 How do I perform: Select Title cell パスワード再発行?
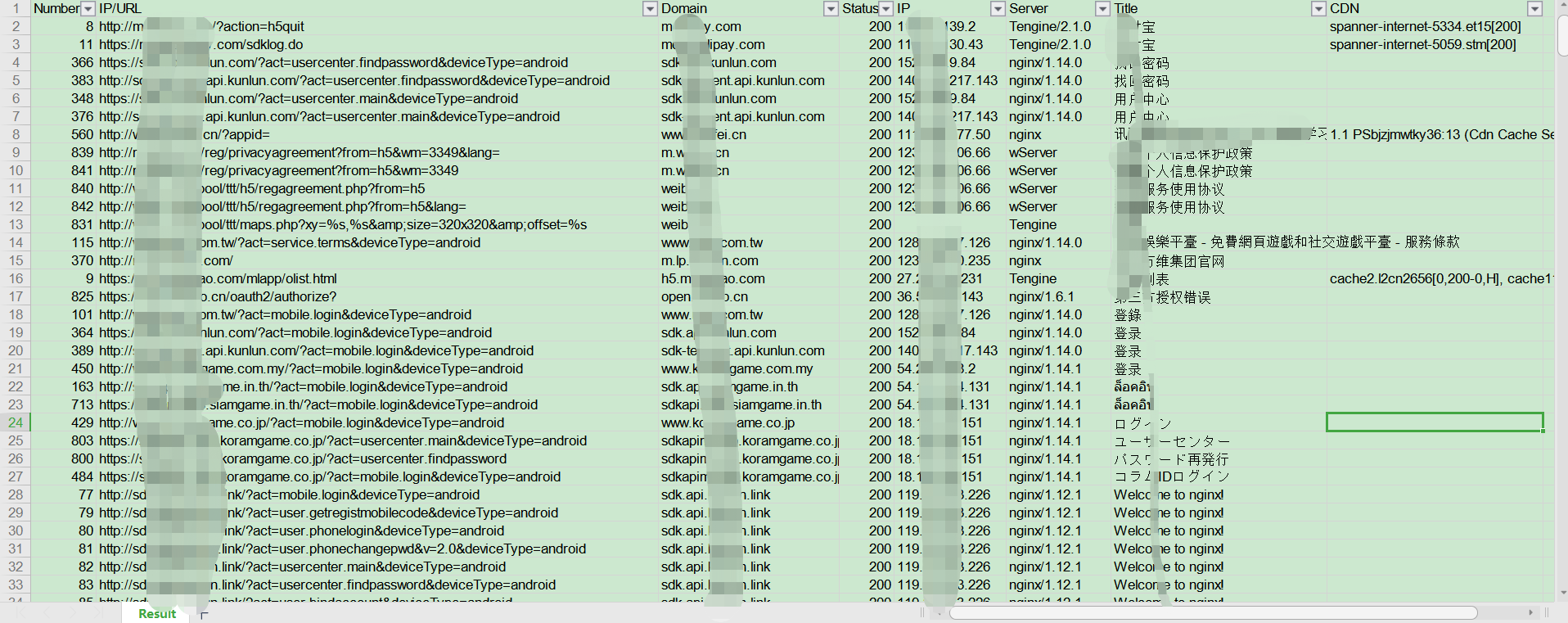click(x=1219, y=458)
